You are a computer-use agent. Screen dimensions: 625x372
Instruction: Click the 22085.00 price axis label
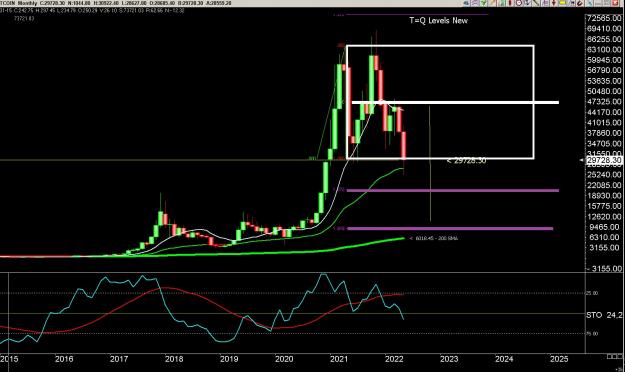tap(604, 185)
